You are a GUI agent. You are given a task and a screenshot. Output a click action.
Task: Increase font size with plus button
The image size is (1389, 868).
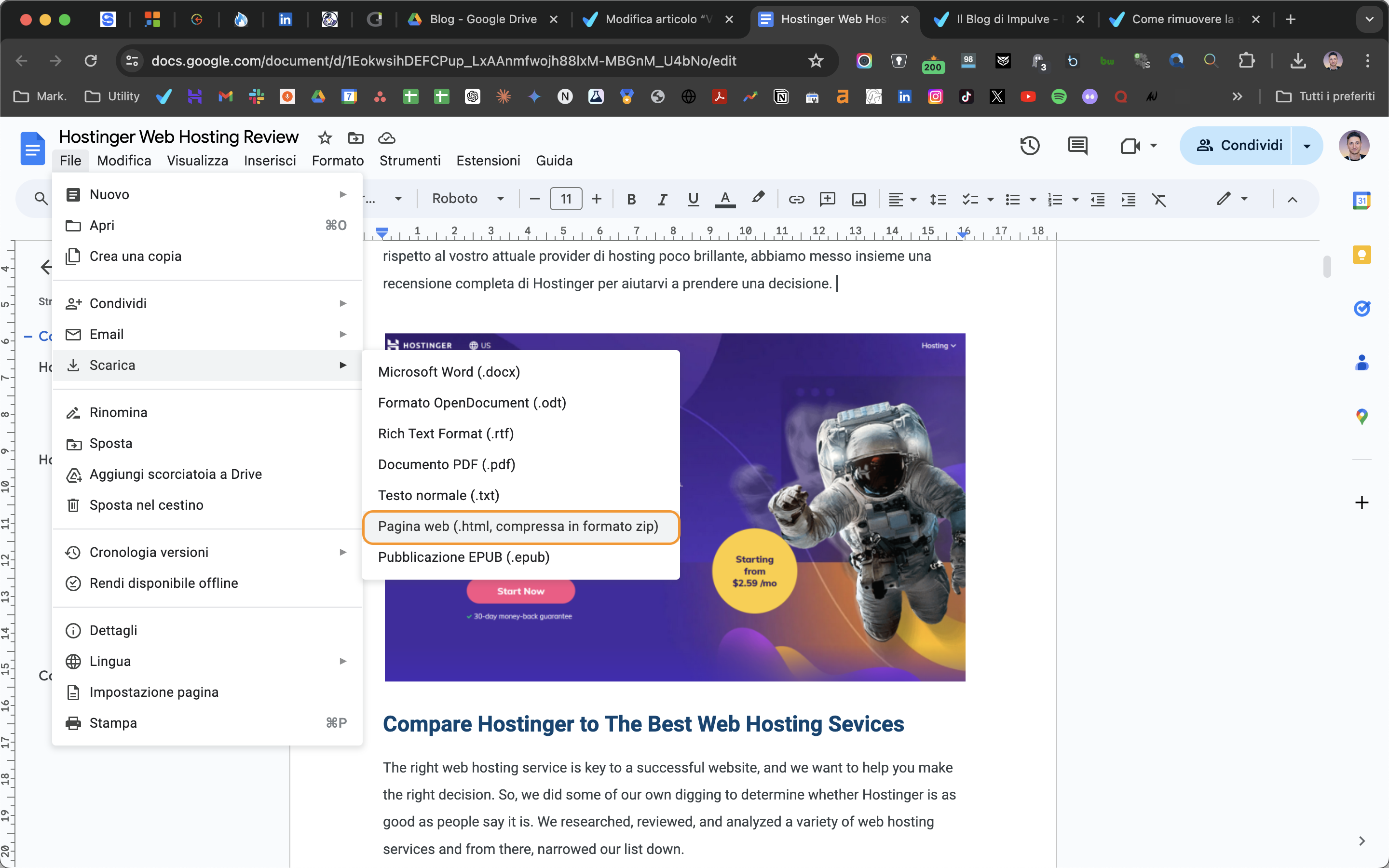click(x=596, y=199)
